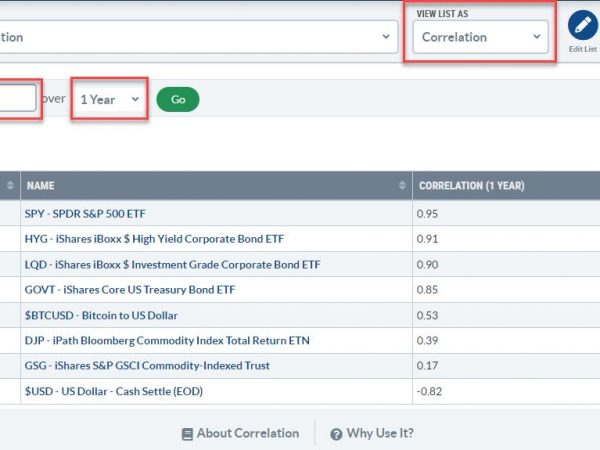
Task: Open the View List As Correlation dropdown
Action: (481, 37)
